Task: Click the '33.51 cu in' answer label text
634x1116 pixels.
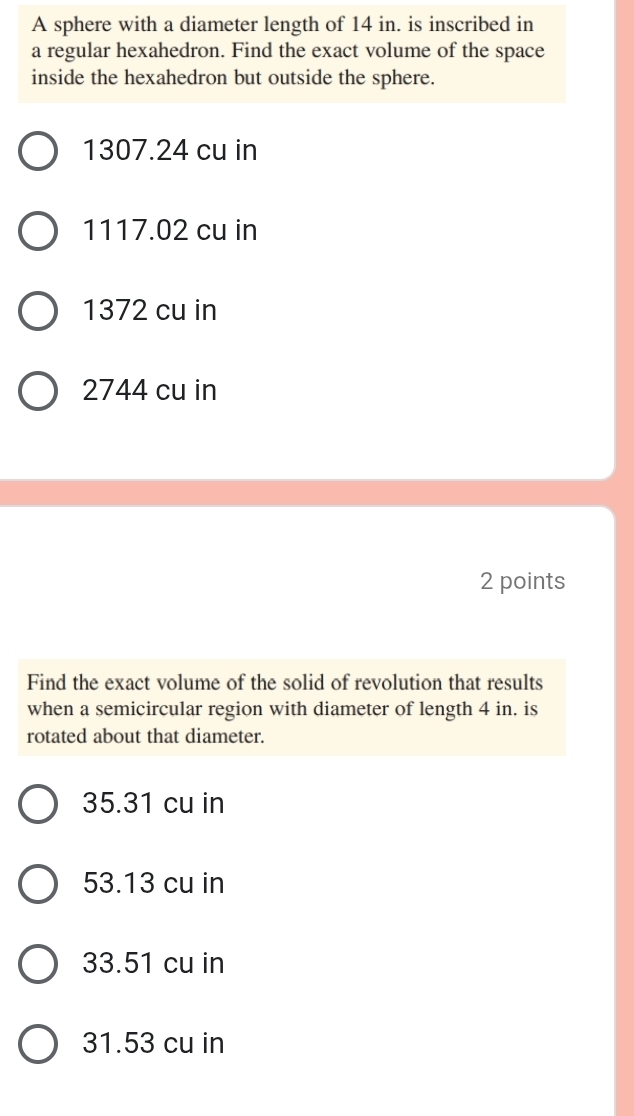Action: coord(154,964)
